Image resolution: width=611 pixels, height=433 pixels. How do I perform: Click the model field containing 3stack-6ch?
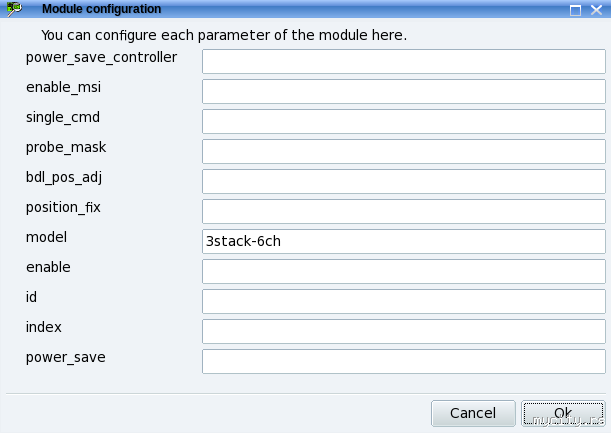(403, 242)
